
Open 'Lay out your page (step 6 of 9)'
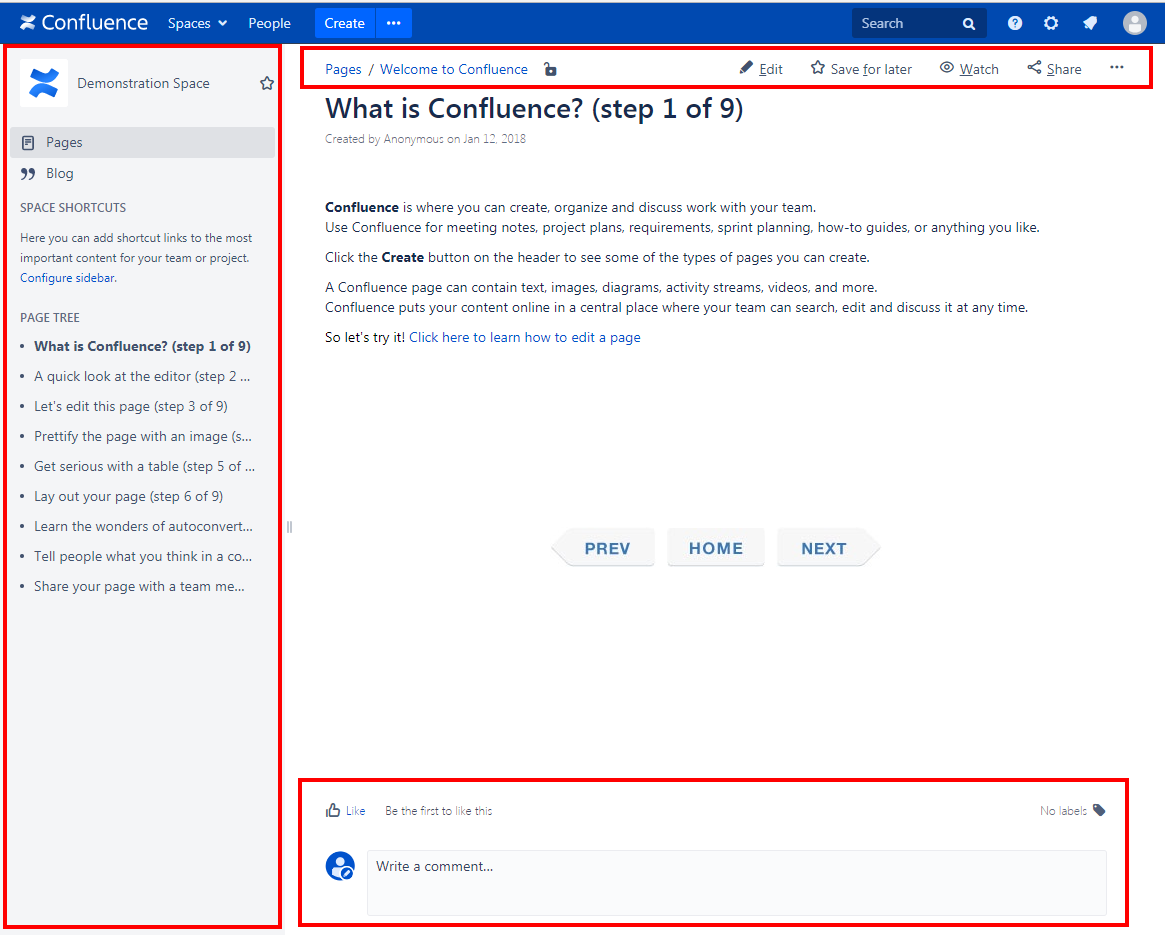click(x=129, y=496)
